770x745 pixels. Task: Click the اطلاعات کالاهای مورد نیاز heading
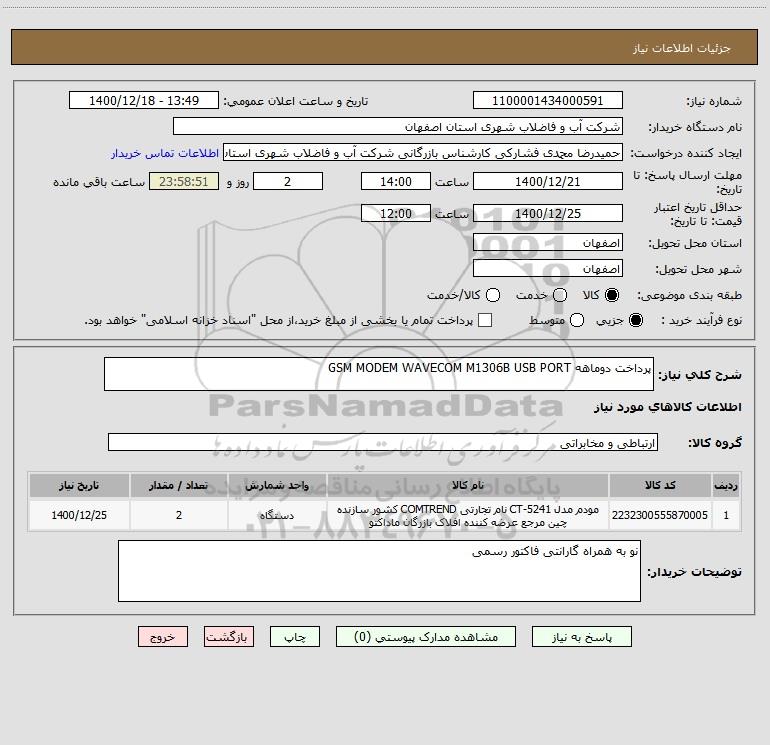(667, 407)
